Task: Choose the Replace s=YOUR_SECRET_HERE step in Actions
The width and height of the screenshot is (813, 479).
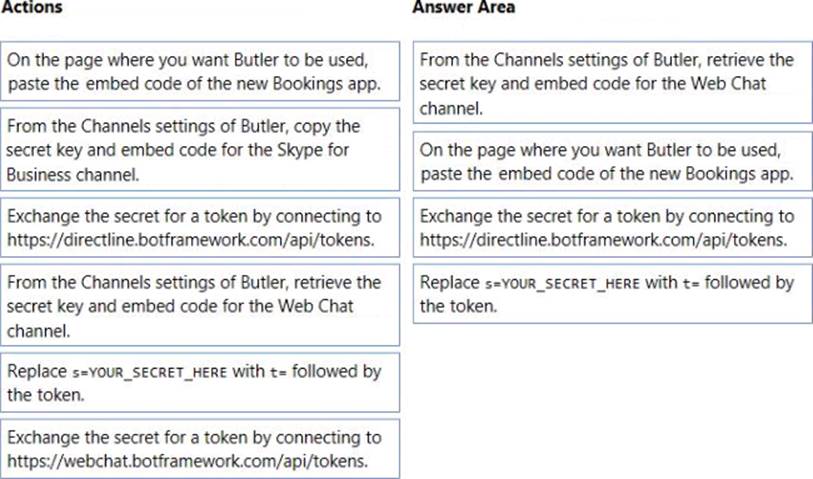Action: pyautogui.click(x=200, y=382)
